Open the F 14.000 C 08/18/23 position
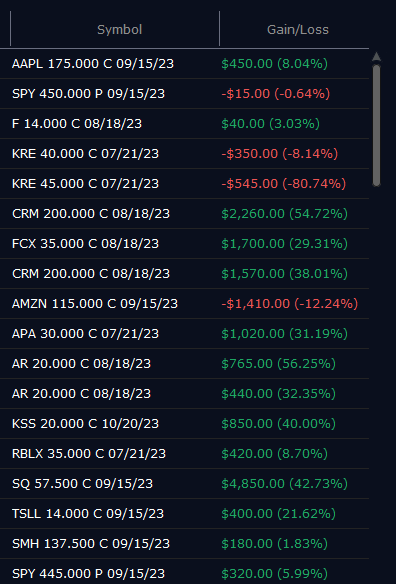Screen dimensions: 396x584 (x=184, y=124)
